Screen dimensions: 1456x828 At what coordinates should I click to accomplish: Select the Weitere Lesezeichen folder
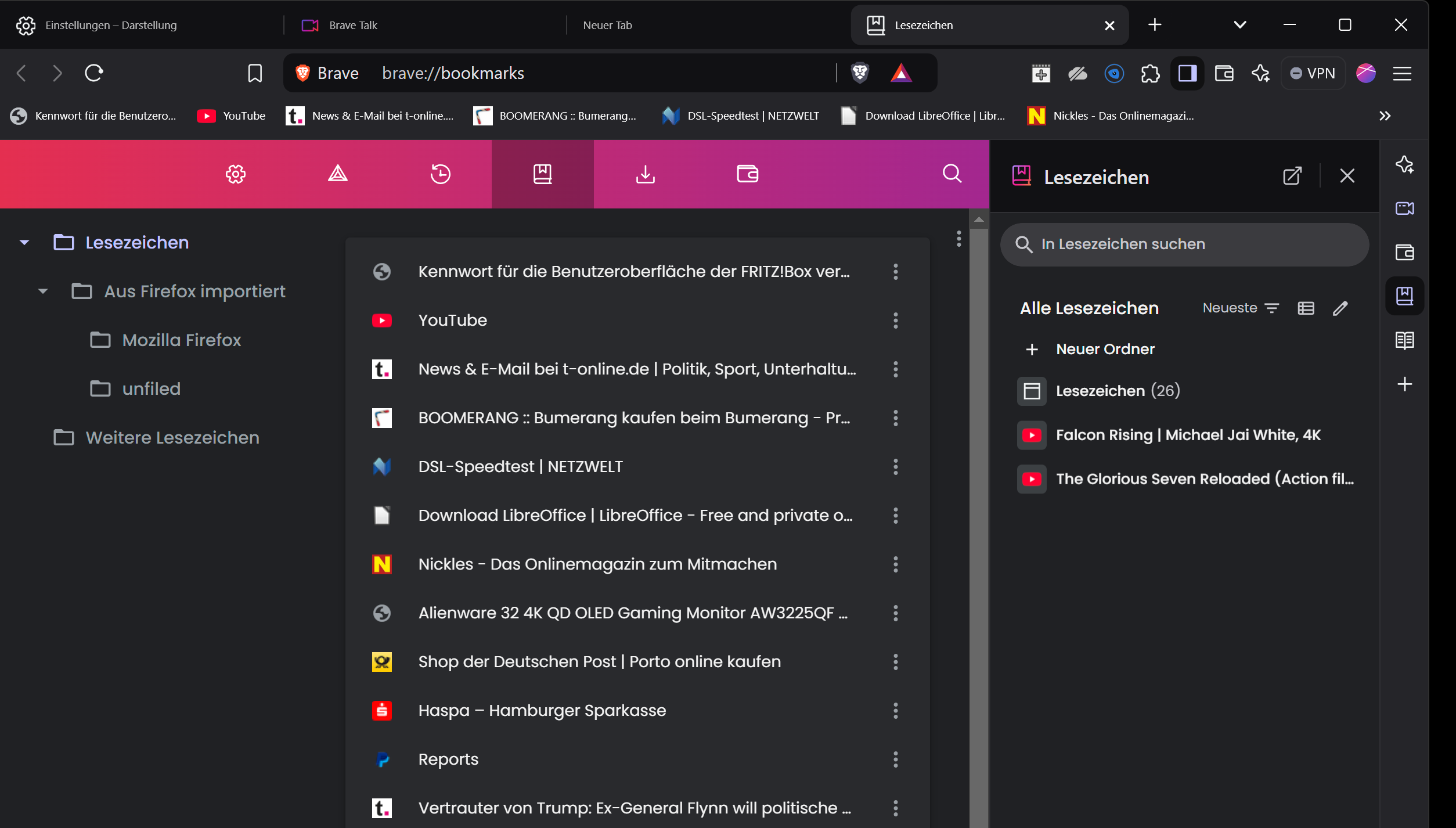pos(156,438)
